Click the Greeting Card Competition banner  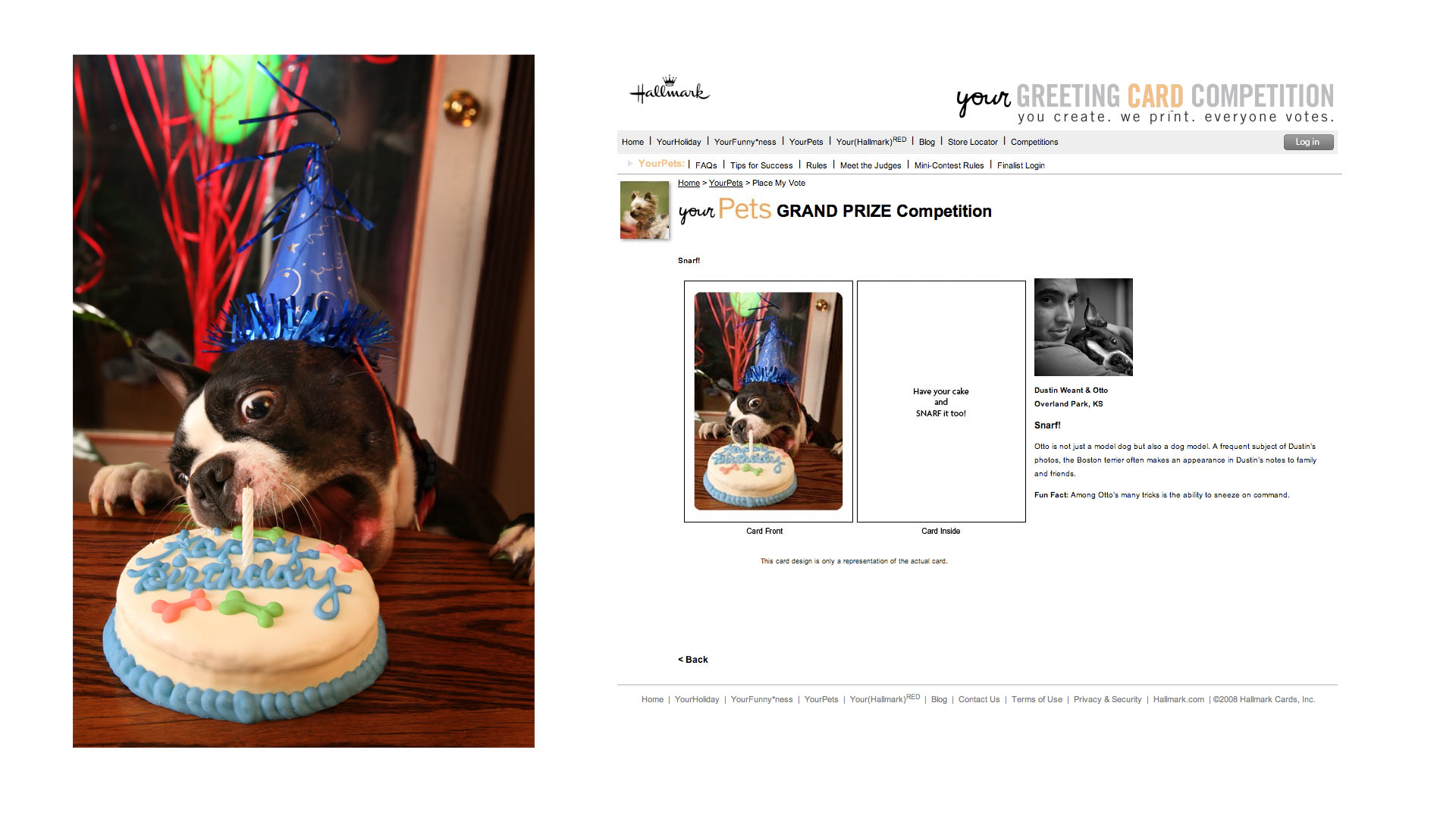point(1145,102)
